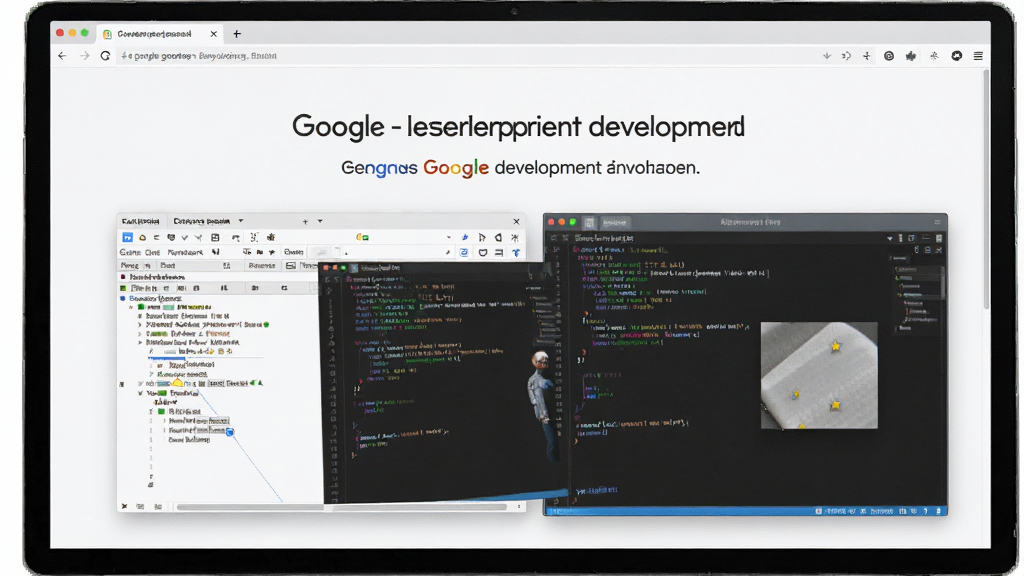Switch to the first tab in left panel

pyautogui.click(x=140, y=221)
